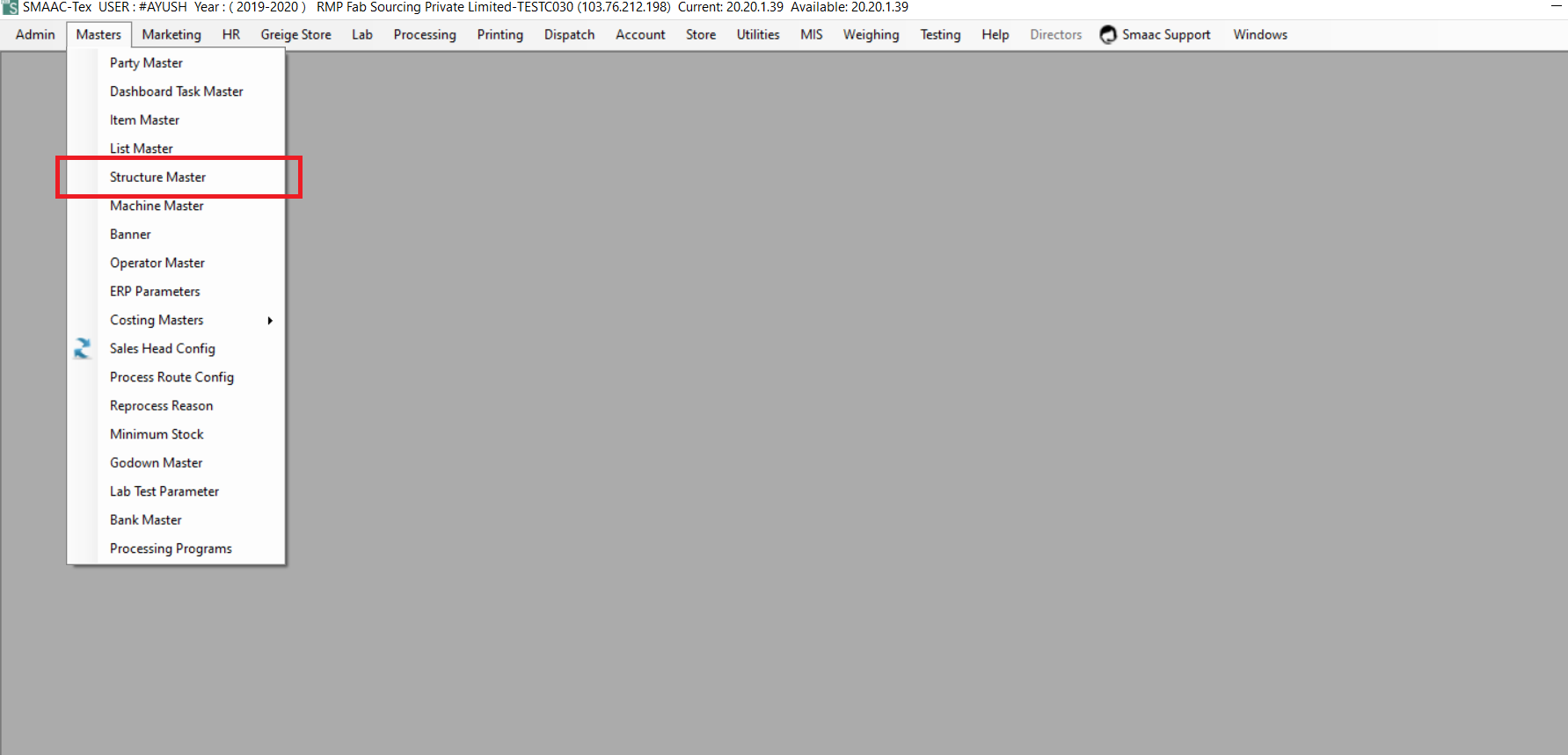Open the Processing menu
The image size is (1568, 755).
click(425, 35)
